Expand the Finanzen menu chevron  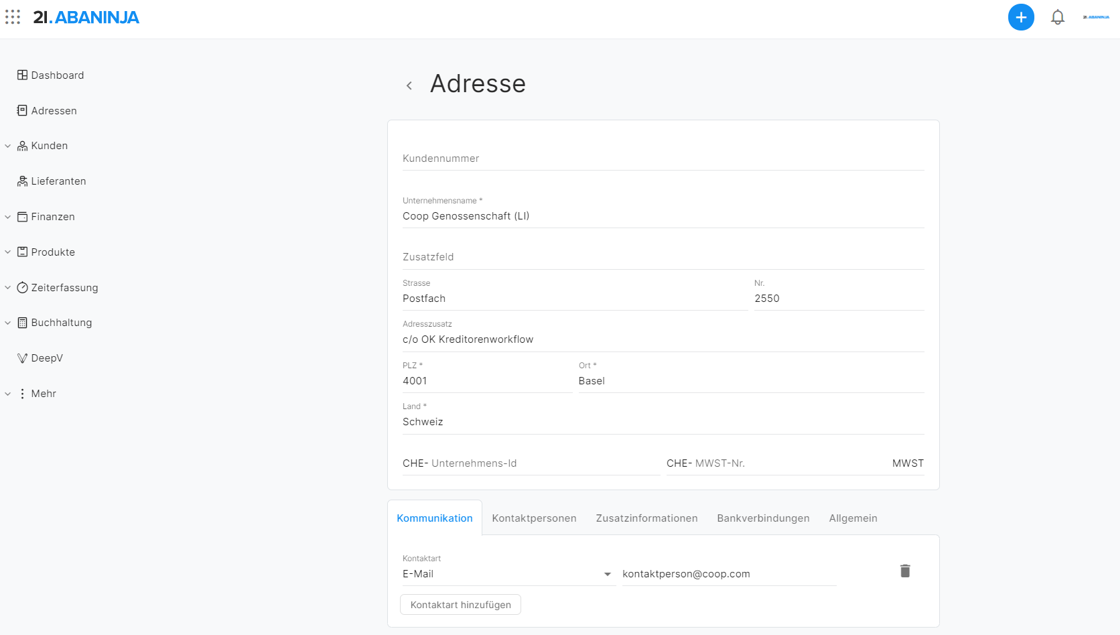click(8, 216)
